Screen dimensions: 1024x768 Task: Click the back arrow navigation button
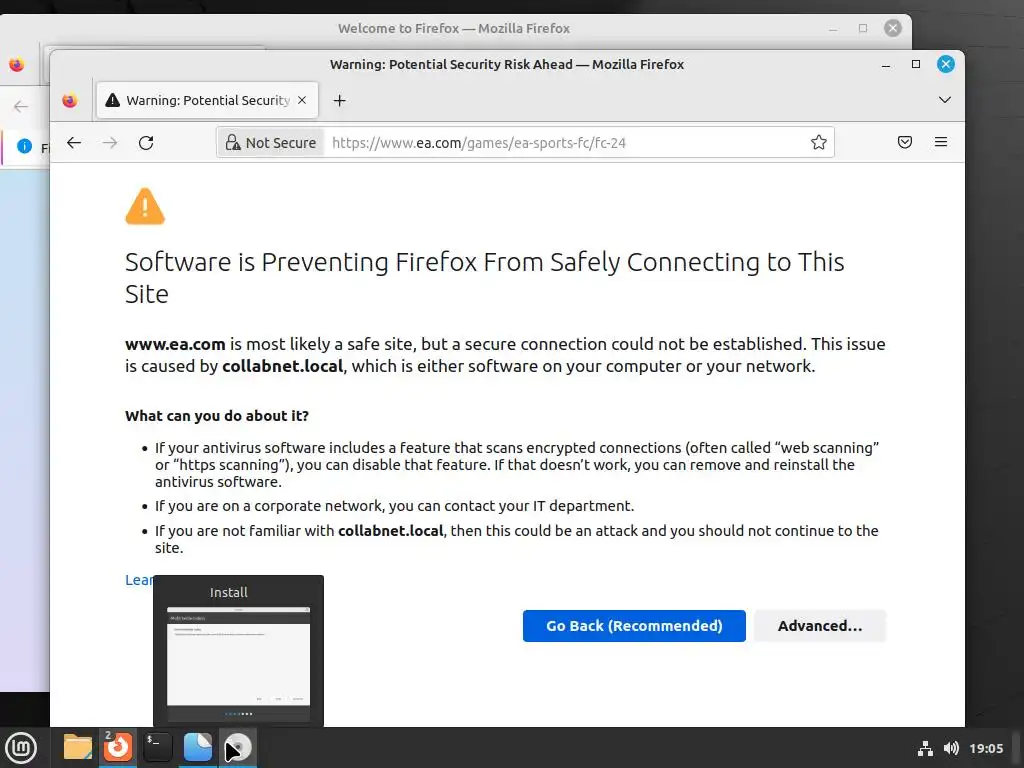click(x=74, y=143)
